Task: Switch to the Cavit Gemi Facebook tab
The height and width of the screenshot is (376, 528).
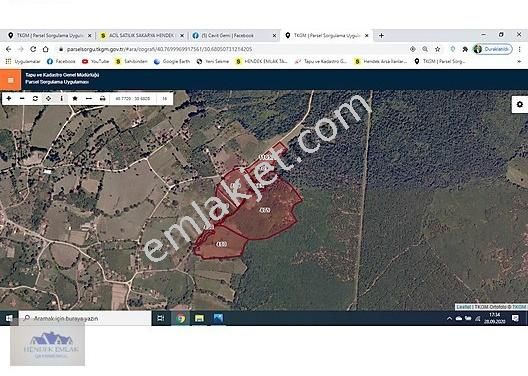Action: point(232,35)
